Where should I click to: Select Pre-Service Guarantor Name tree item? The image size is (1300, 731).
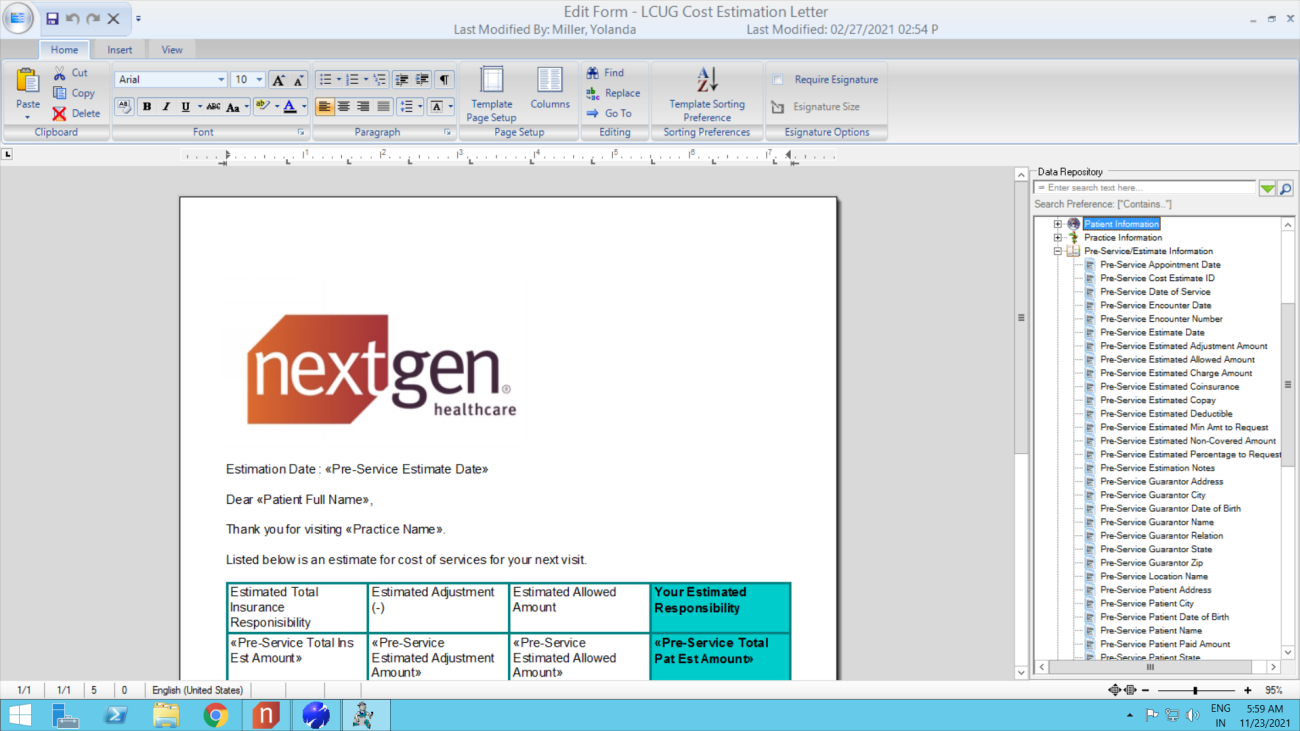click(x=1157, y=522)
